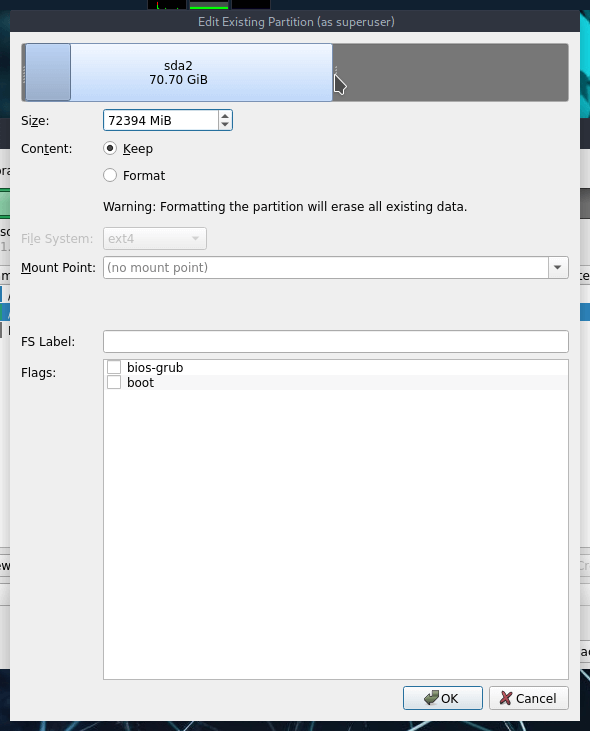Open the Mount Point dropdown arrow

558,268
